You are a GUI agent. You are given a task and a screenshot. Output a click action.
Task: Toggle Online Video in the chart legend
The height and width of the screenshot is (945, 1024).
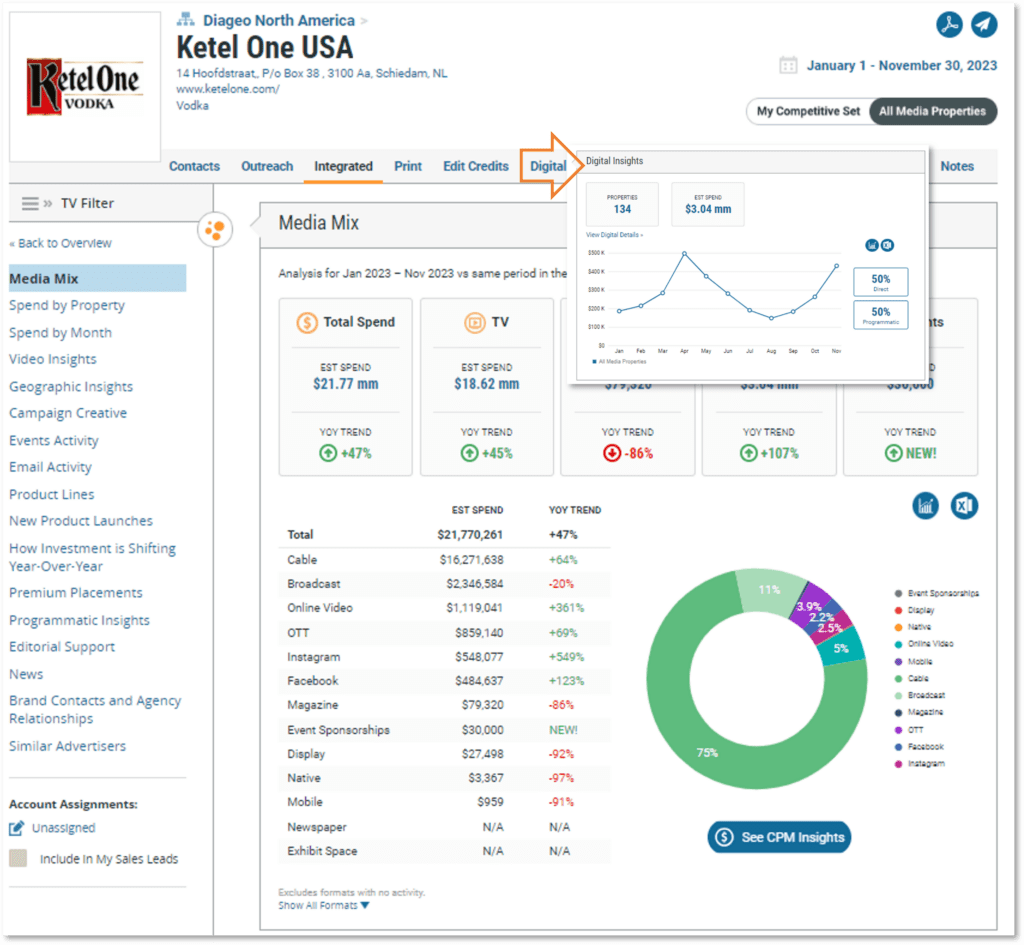pyautogui.click(x=923, y=644)
